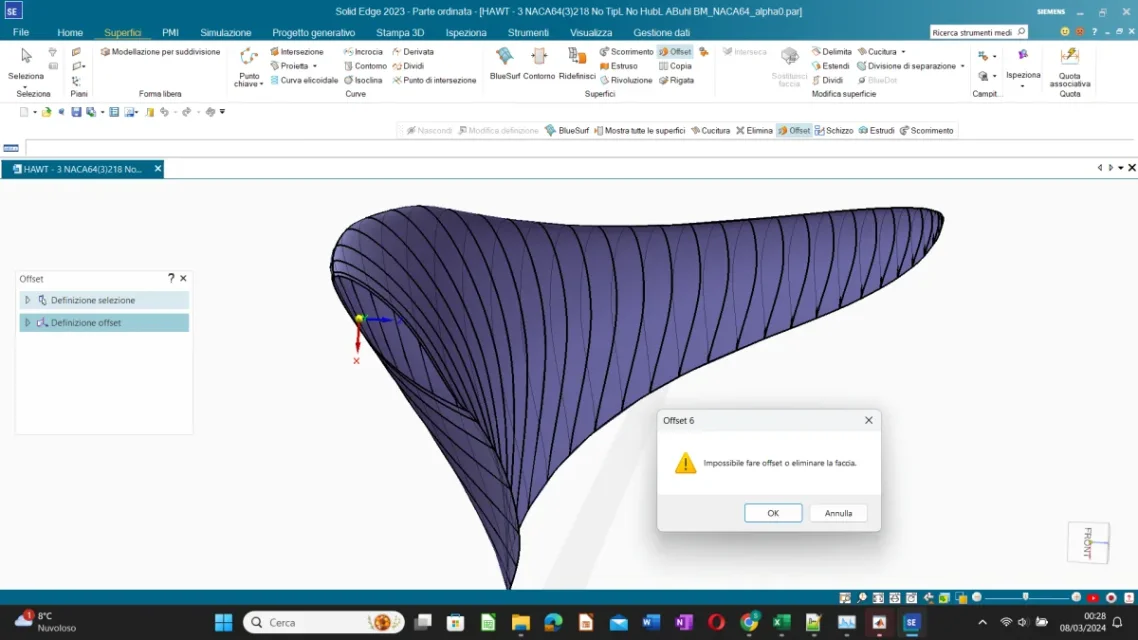The height and width of the screenshot is (640, 1138).
Task: Switch to the Stampa 3D tab
Action: click(x=400, y=33)
